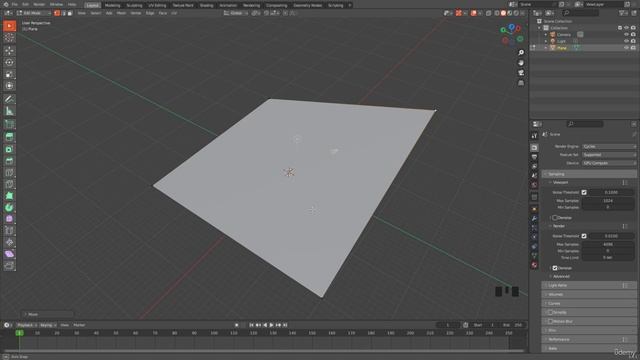Activate the Scale tool

(x=9, y=74)
